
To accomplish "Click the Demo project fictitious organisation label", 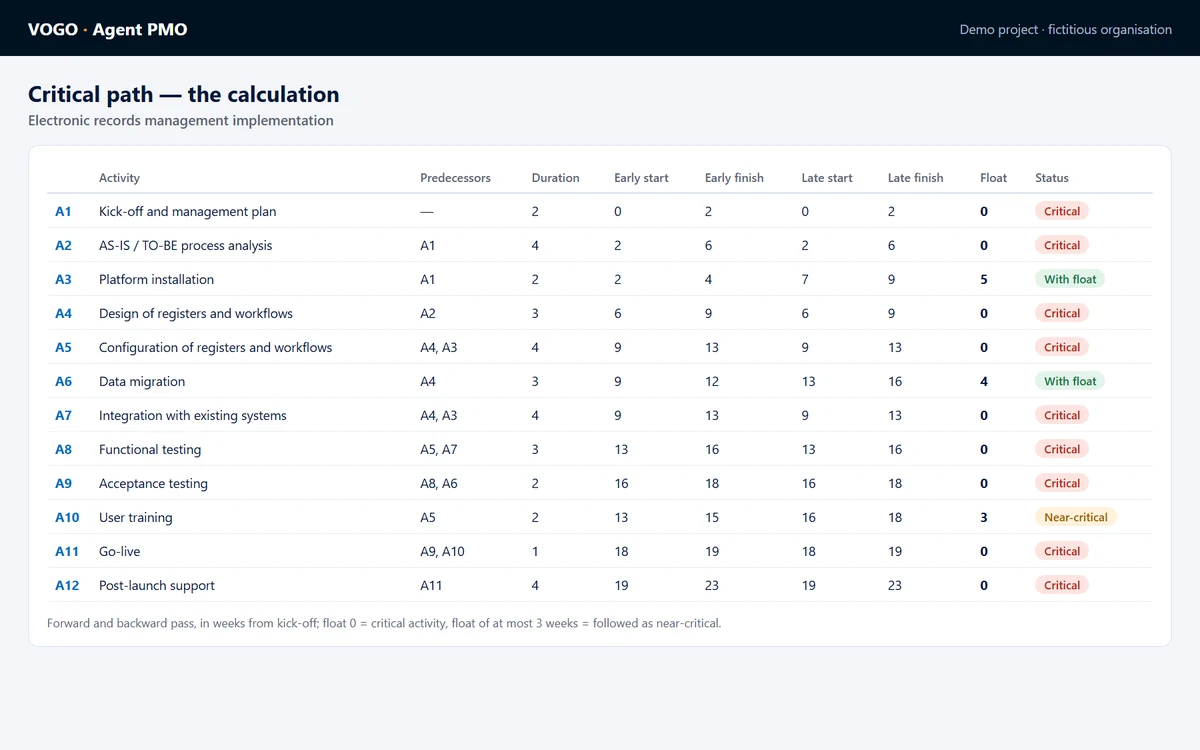I will pyautogui.click(x=1066, y=29).
